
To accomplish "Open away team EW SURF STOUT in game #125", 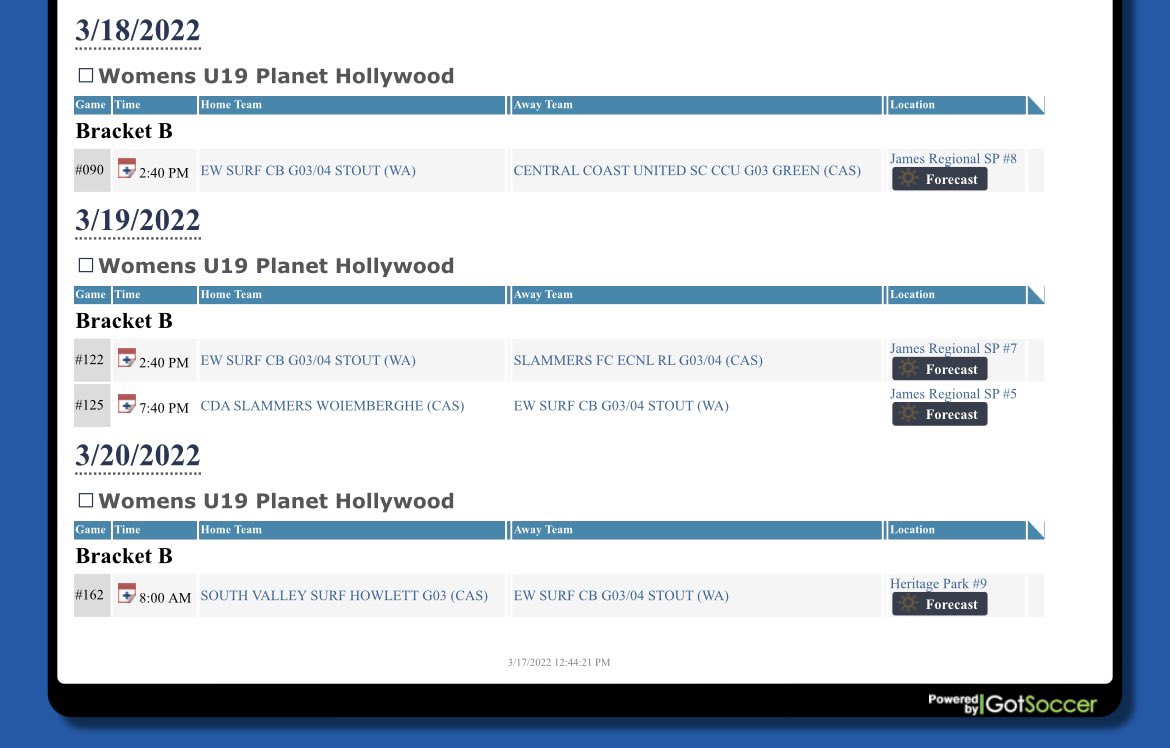I will point(621,405).
